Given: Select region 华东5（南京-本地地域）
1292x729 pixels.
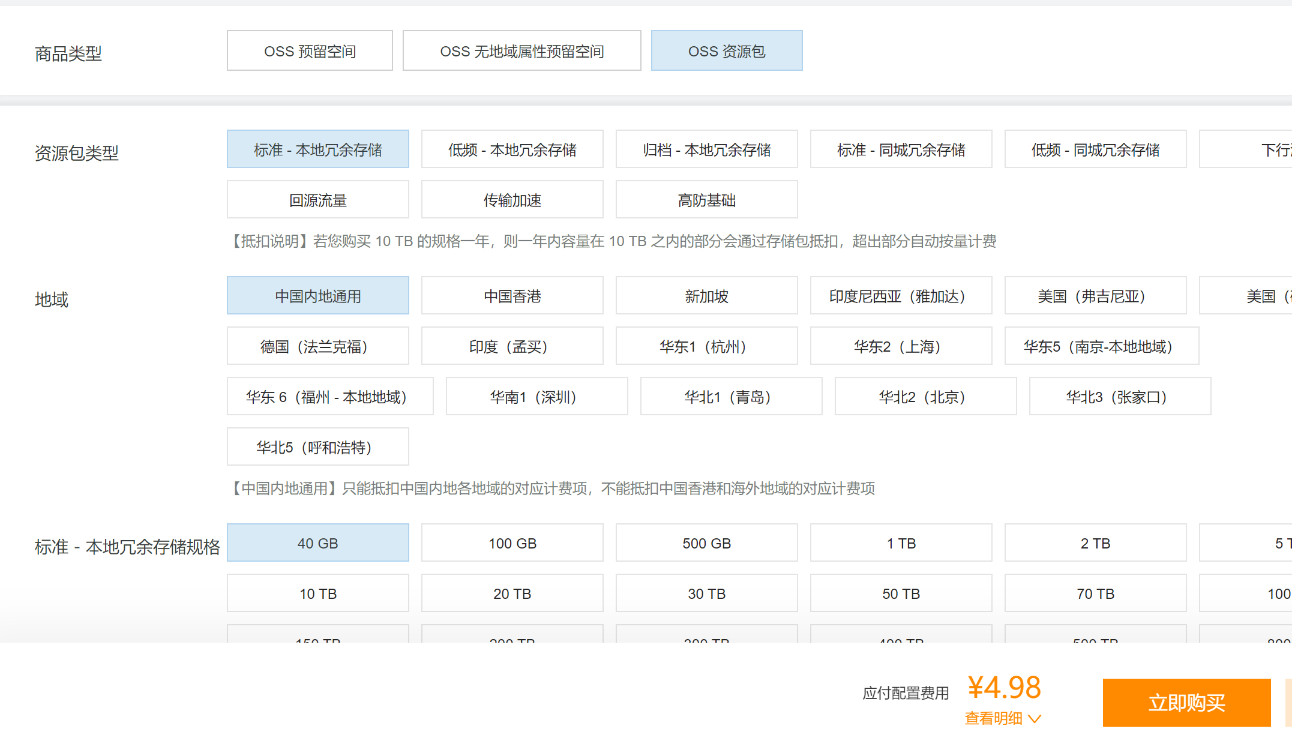Looking at the screenshot, I should [x=1102, y=346].
